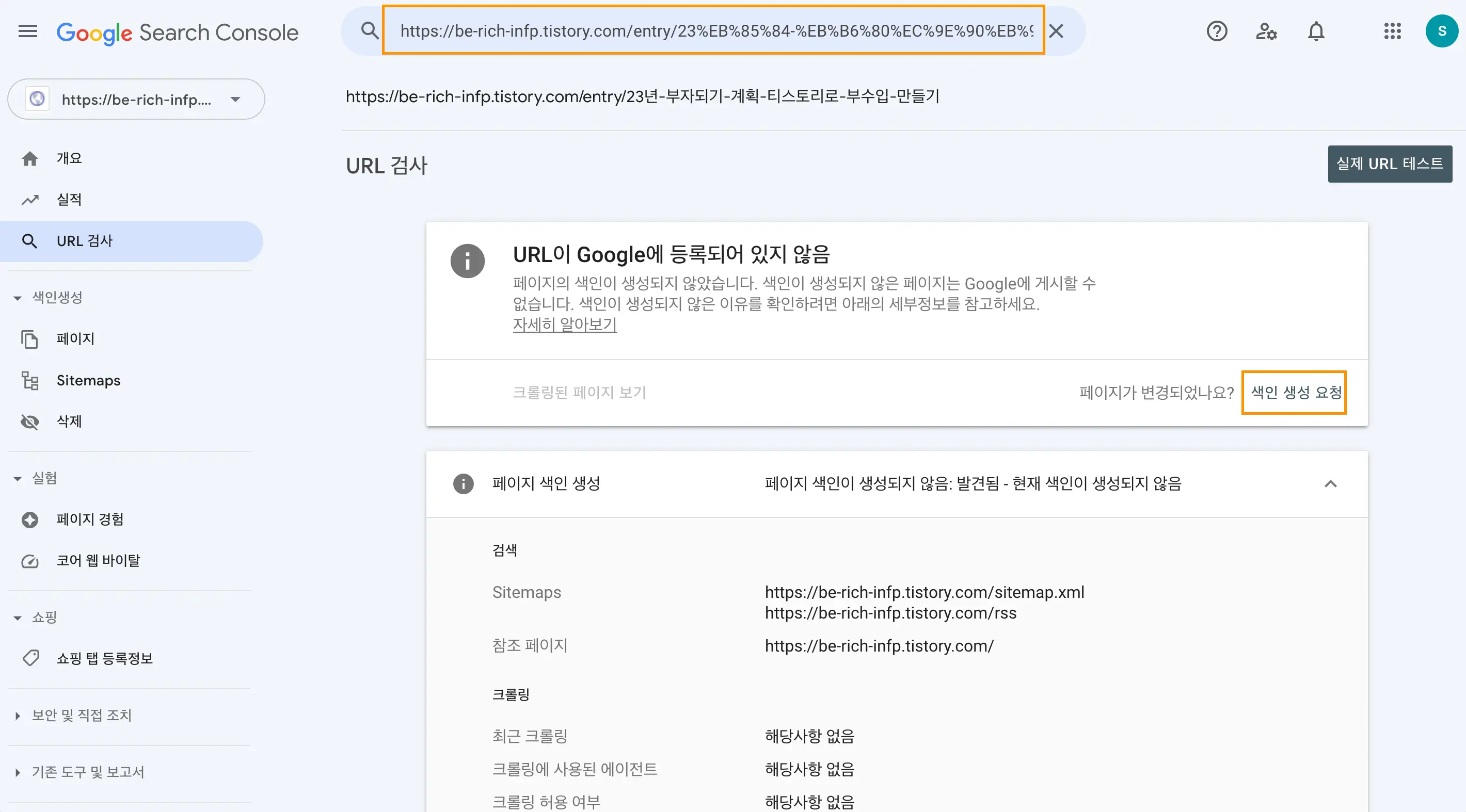Collapse the 페이지 색인 생성 panel chevron
This screenshot has height=812, width=1466.
[1330, 484]
